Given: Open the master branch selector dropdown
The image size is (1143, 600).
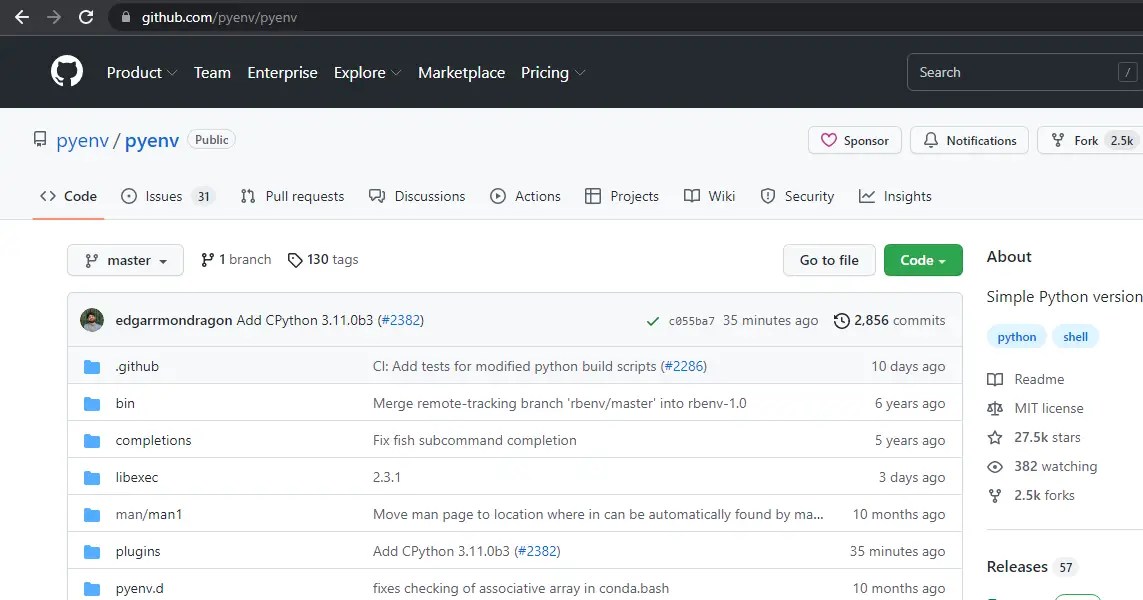Looking at the screenshot, I should (x=125, y=260).
